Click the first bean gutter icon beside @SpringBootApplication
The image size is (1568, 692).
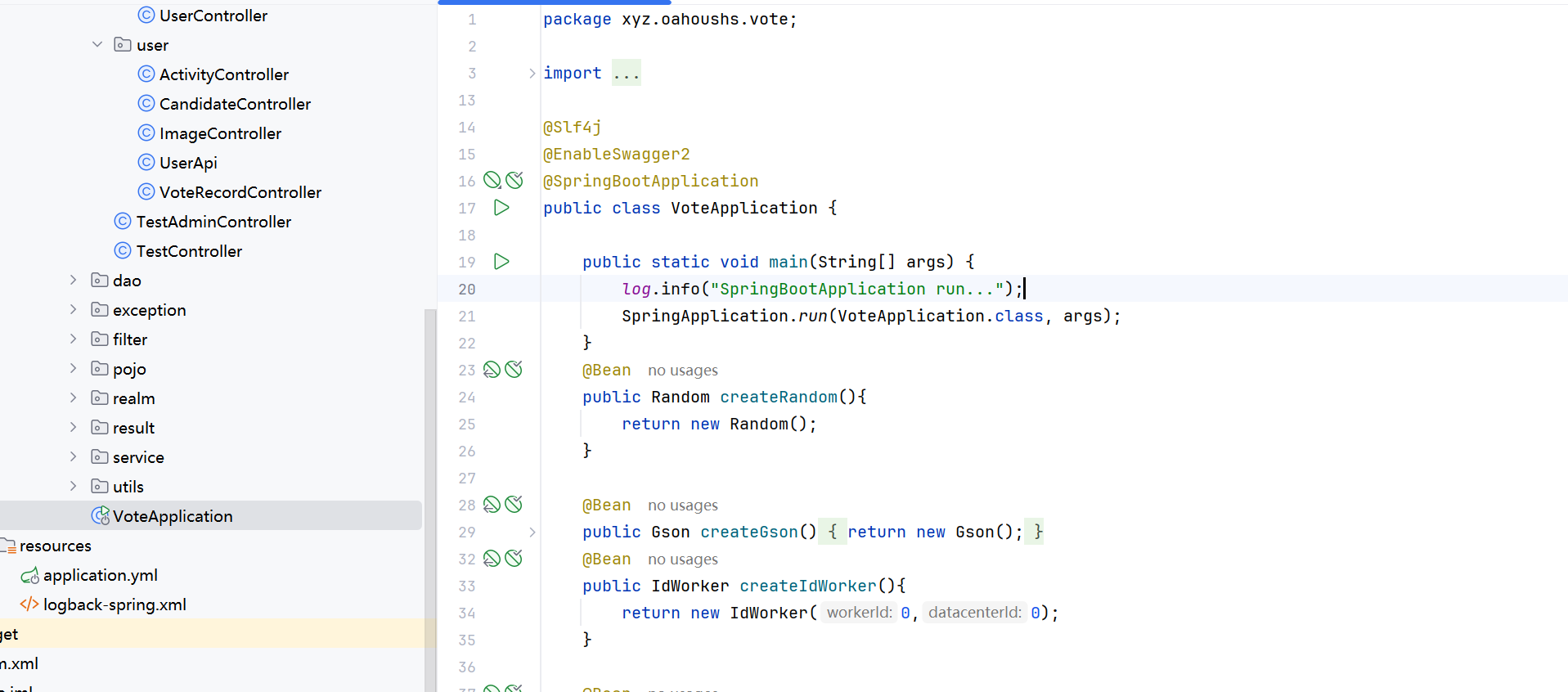click(492, 181)
